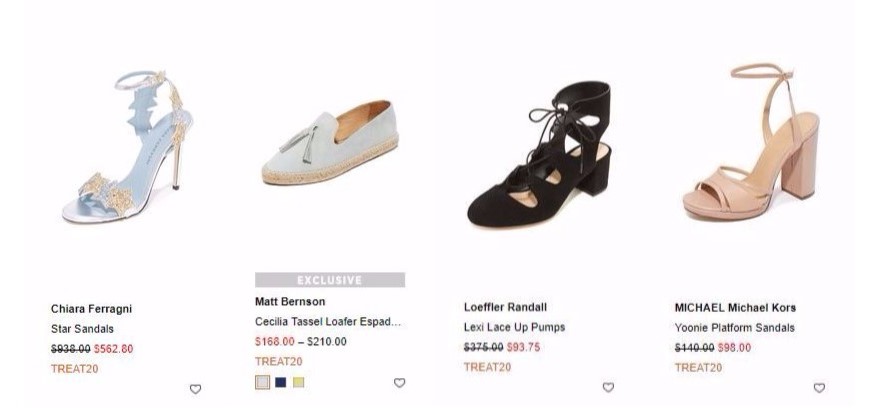
Task: Click the Star Sandals product name
Action: click(82, 329)
